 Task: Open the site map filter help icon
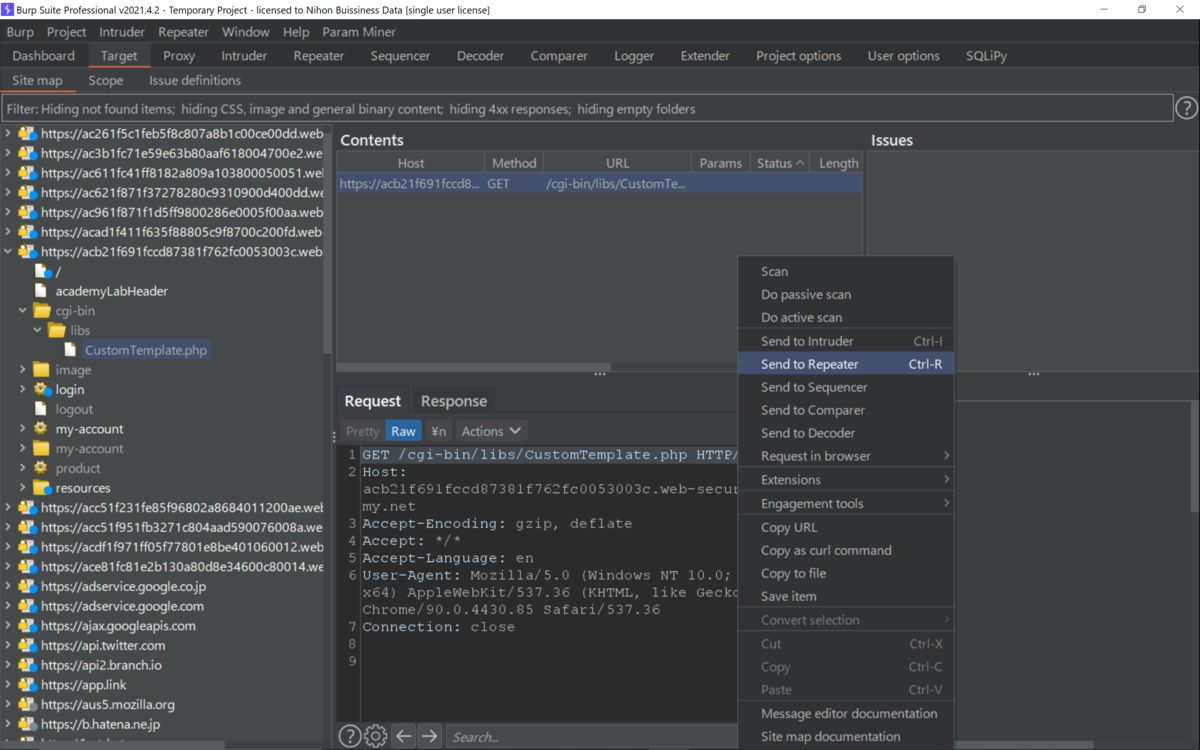tap(1186, 108)
